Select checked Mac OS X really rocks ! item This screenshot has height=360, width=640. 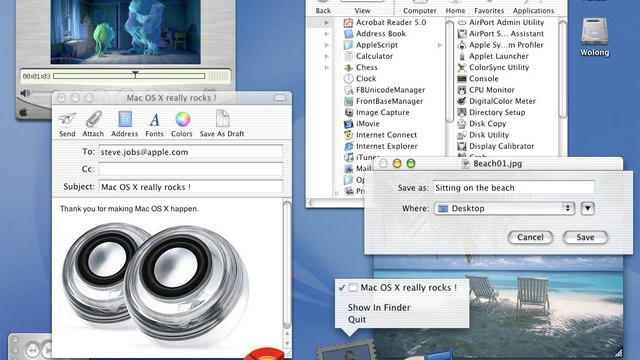pos(402,288)
